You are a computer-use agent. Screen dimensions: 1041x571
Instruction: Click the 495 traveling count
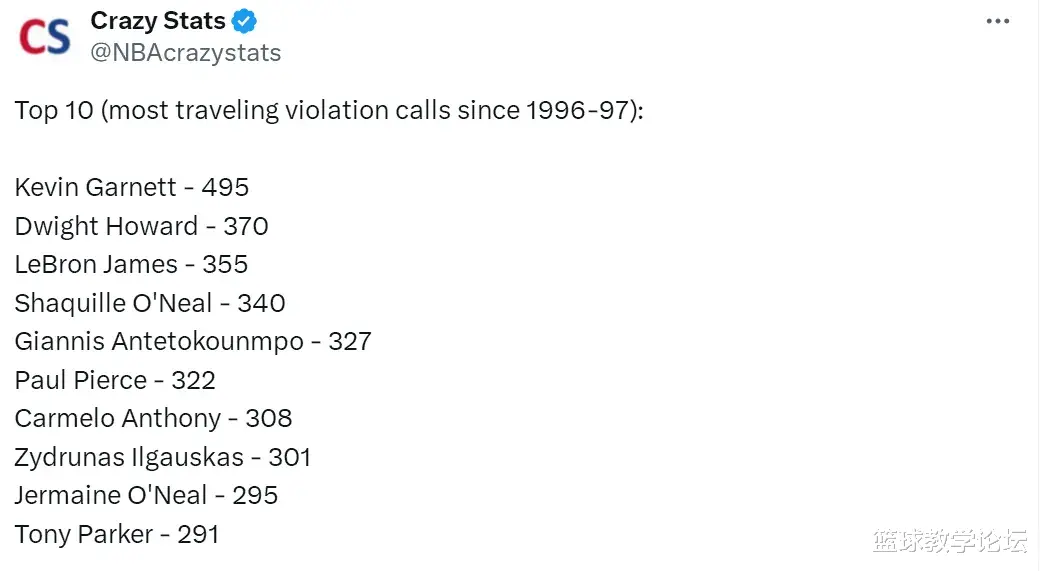click(225, 187)
